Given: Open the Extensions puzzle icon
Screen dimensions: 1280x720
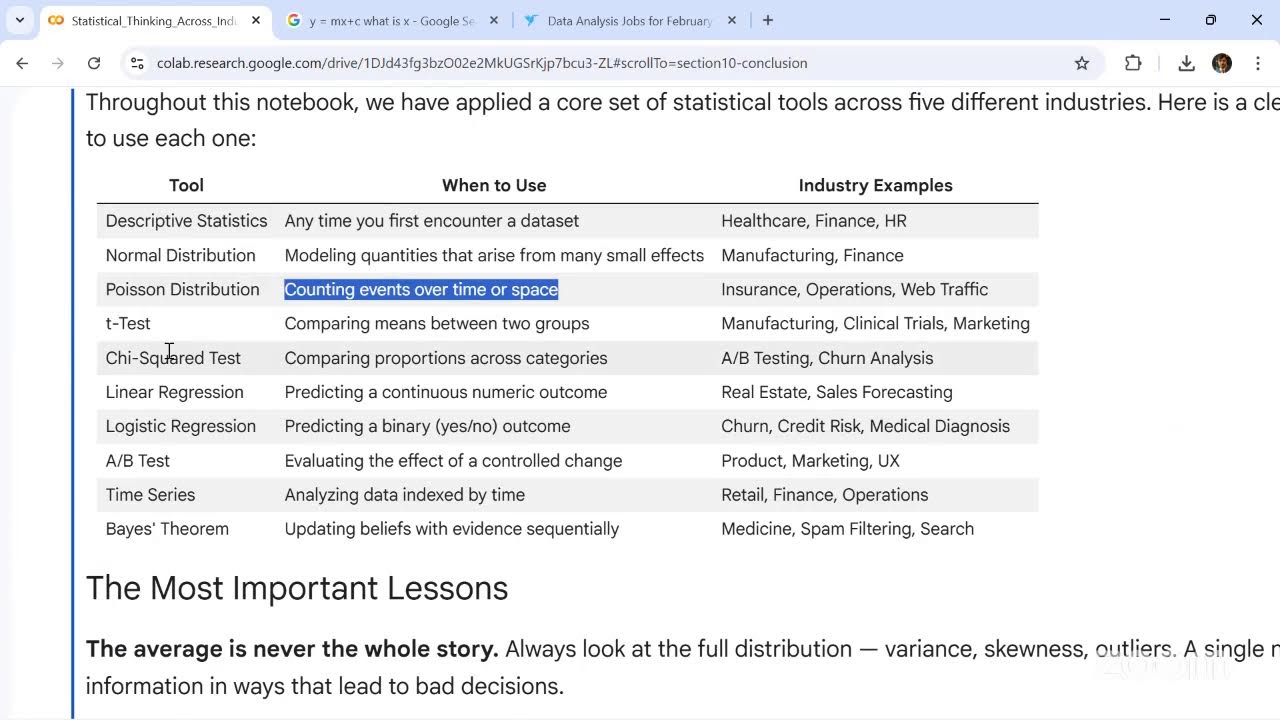Looking at the screenshot, I should click(1133, 63).
